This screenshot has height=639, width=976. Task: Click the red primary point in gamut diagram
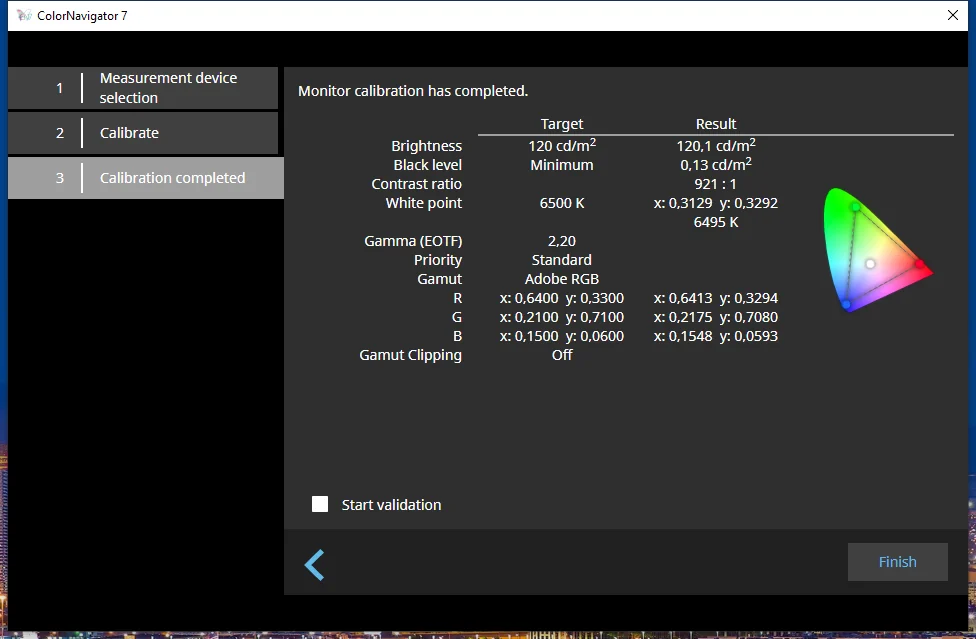pos(921,265)
